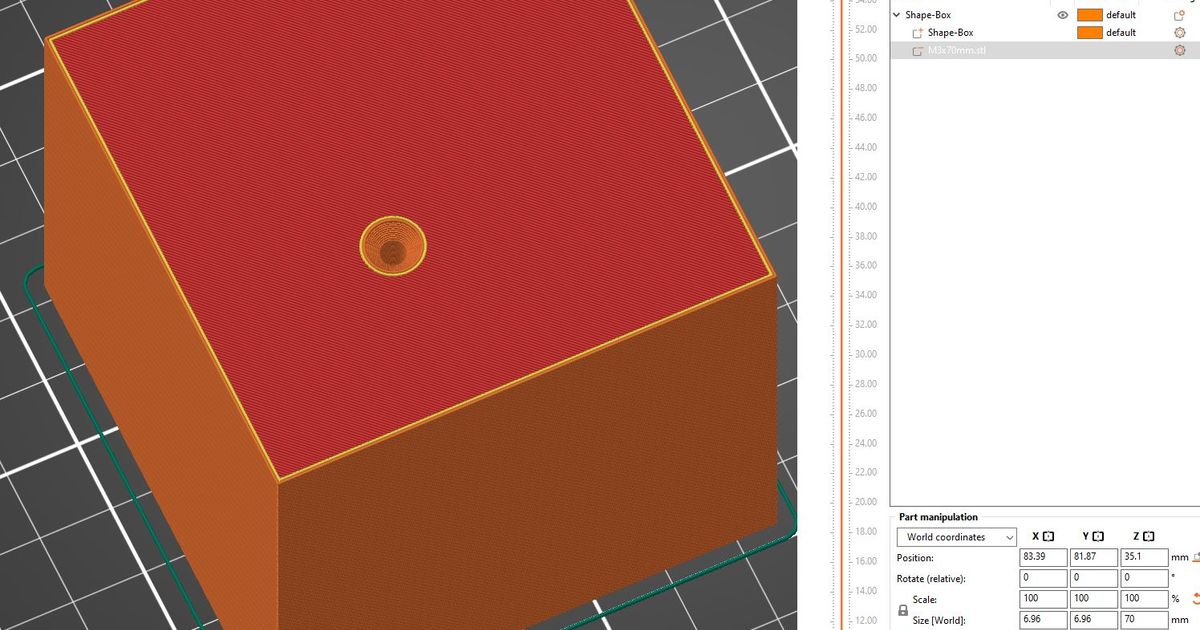Screen dimensions: 1200x630
Task: Click the orange extruder color swatch for Shape-Box
Action: [x=1090, y=14]
